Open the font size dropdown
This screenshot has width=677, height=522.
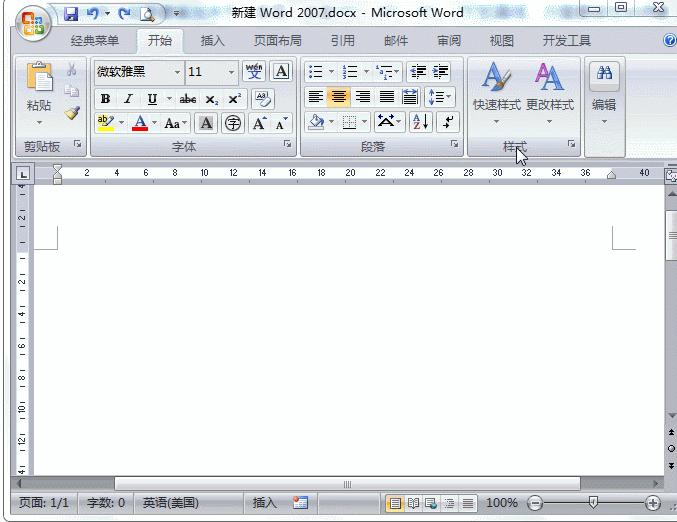(x=231, y=72)
